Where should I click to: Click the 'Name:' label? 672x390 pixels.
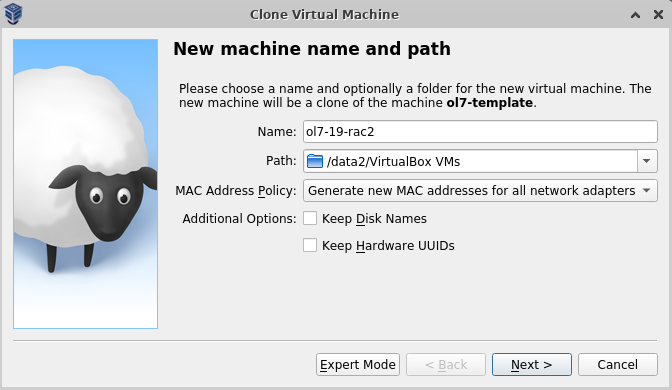pos(277,132)
